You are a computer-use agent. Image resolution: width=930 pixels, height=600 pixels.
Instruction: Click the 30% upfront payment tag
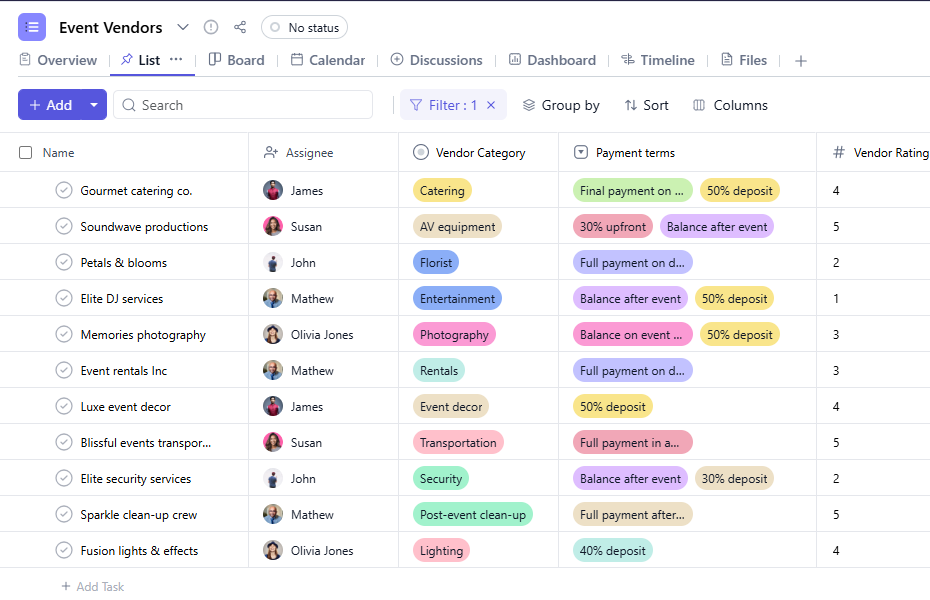pyautogui.click(x=613, y=226)
